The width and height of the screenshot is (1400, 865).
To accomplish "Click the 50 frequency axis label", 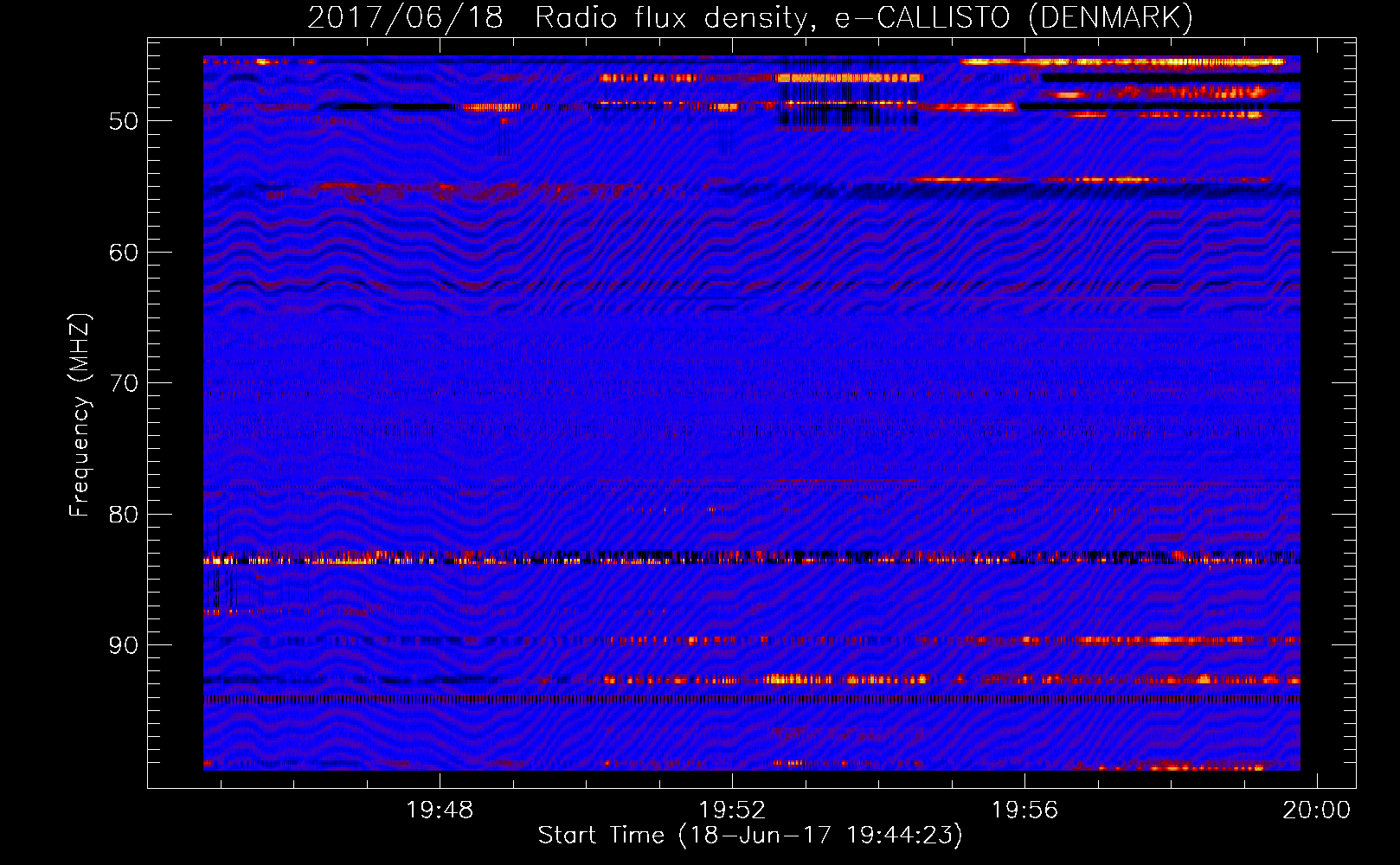I will [x=124, y=121].
